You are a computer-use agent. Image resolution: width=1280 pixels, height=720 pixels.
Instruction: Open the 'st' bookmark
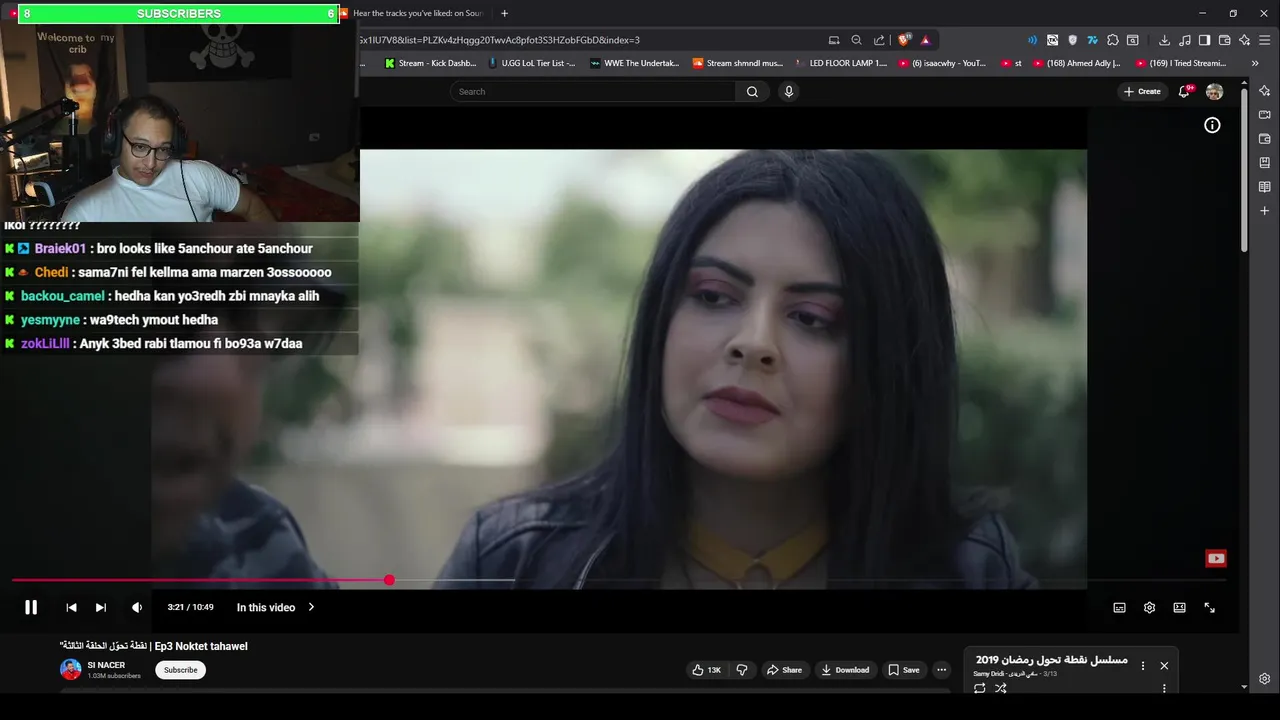1011,63
